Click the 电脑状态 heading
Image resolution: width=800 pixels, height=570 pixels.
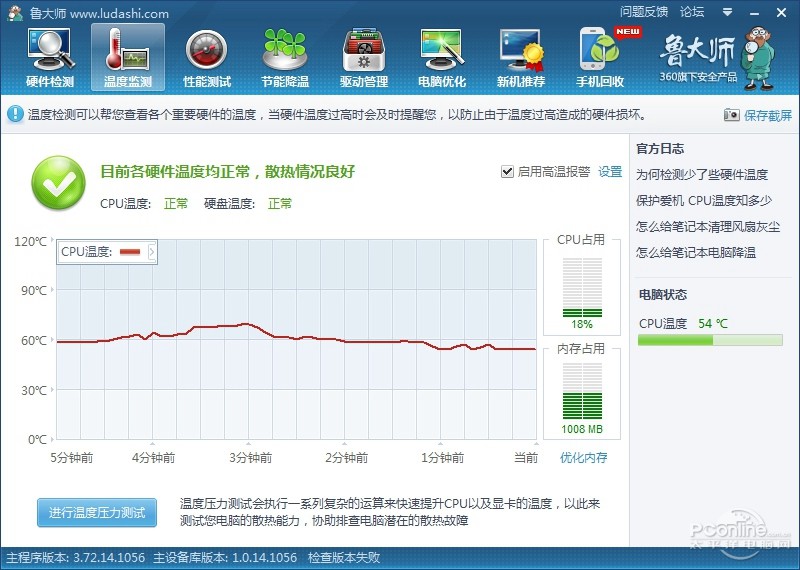663,294
